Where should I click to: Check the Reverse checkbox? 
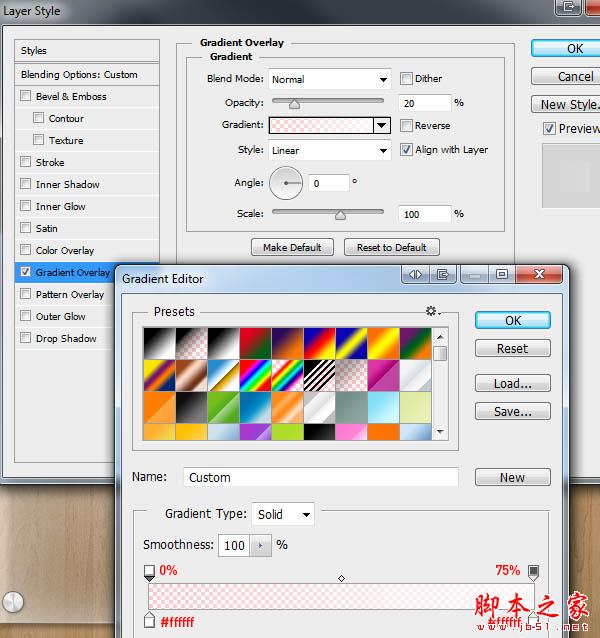click(x=406, y=125)
